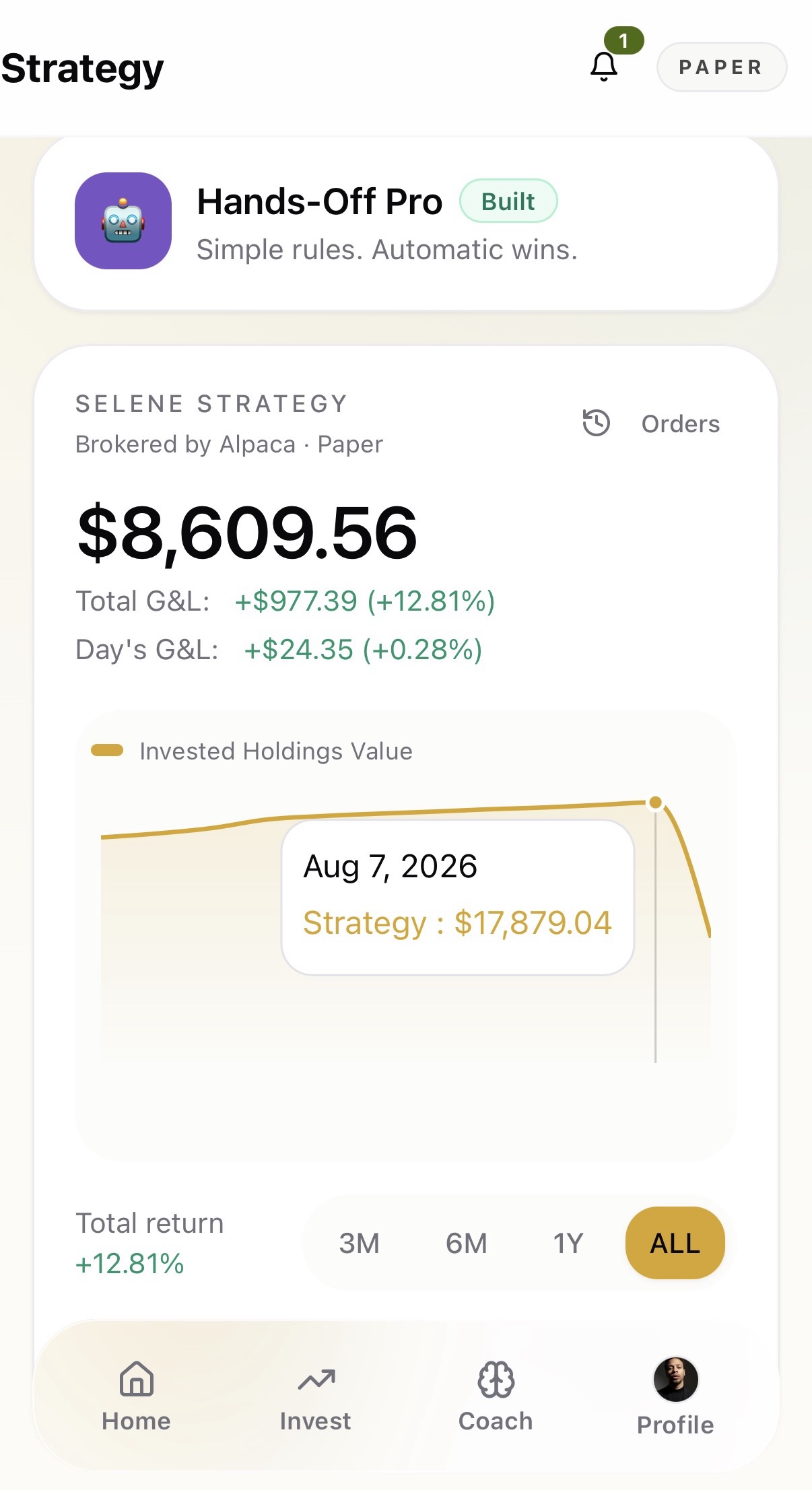The height and width of the screenshot is (1490, 812).
Task: Open Coach brain icon
Action: tap(496, 1380)
